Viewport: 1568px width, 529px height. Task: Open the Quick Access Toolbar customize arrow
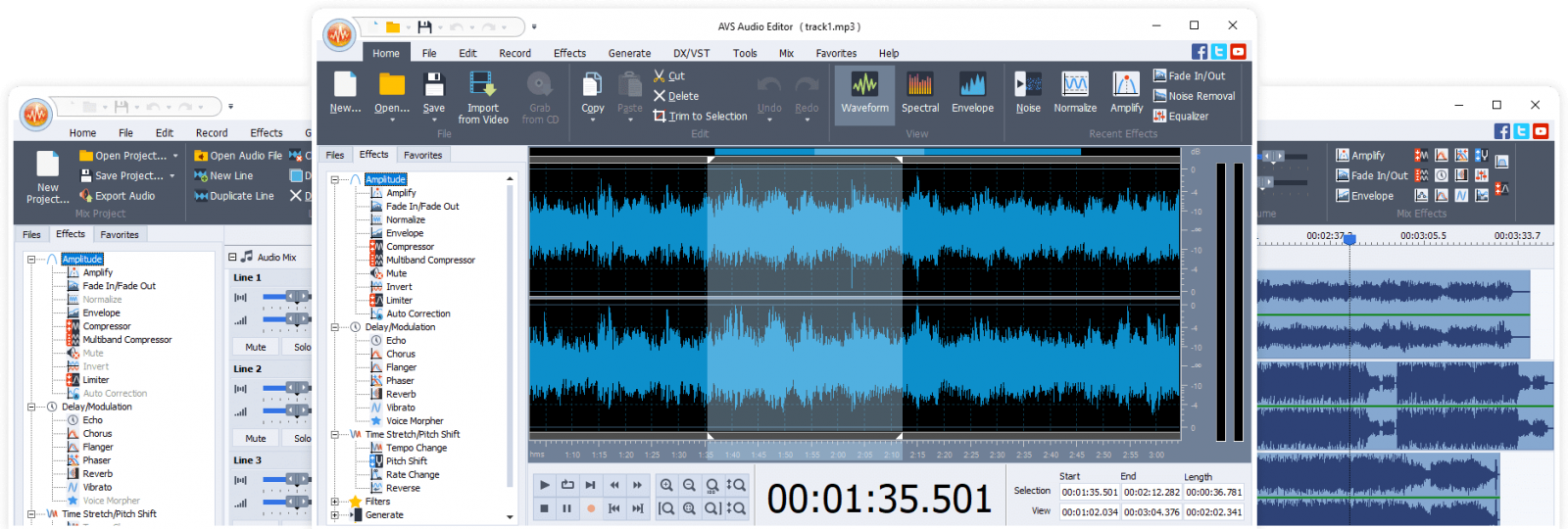click(x=534, y=27)
